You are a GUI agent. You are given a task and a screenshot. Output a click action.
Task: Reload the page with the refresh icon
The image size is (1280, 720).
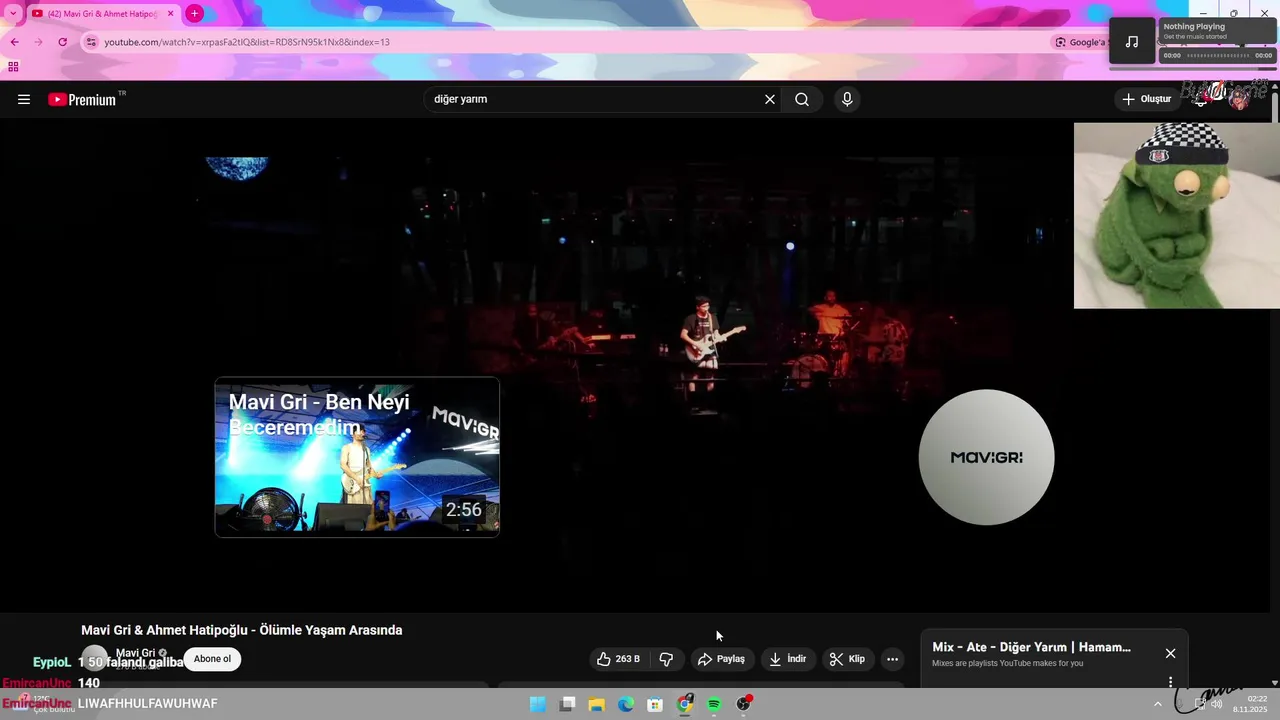(62, 42)
